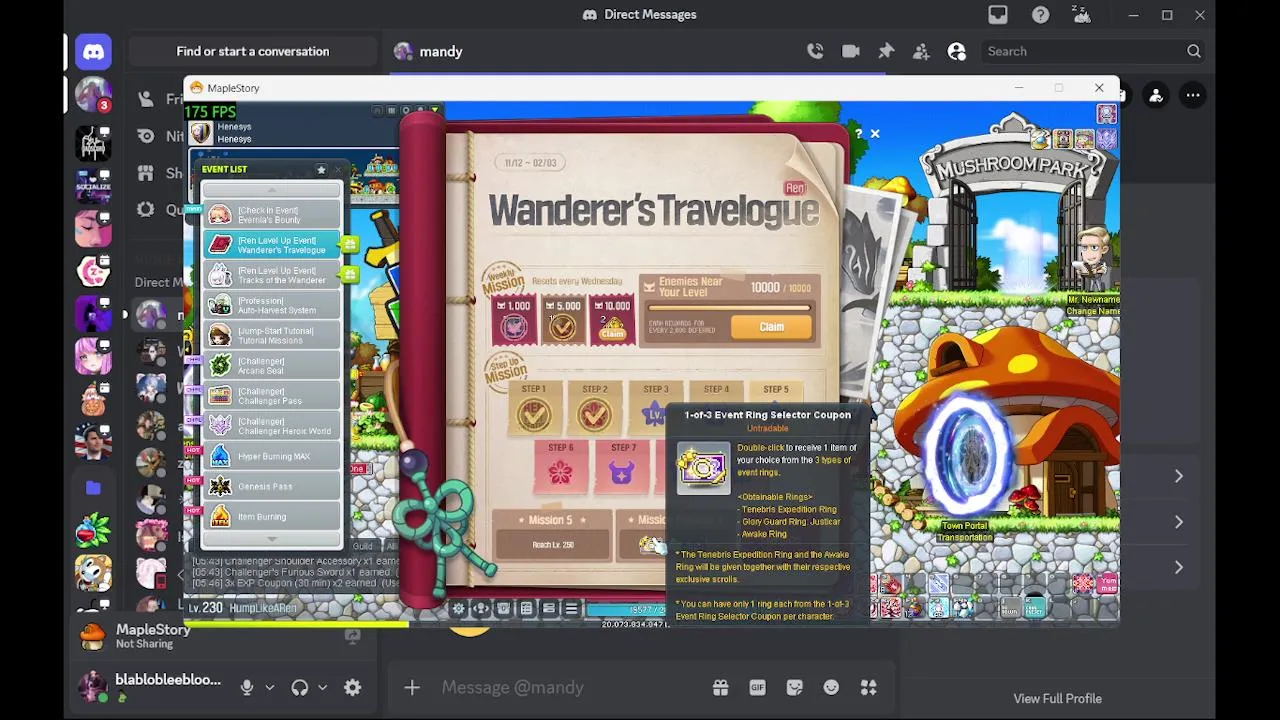Expand the second profile panel chevron
This screenshot has width=1280, height=720.
1178,522
